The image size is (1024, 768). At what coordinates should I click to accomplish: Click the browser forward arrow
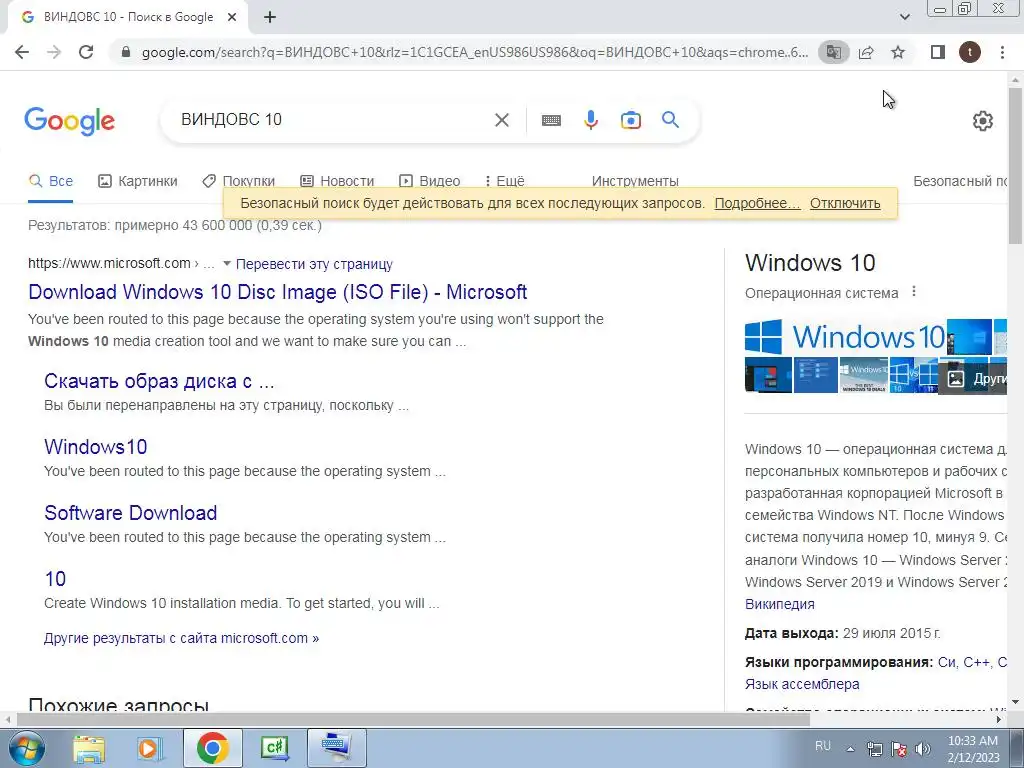[54, 52]
